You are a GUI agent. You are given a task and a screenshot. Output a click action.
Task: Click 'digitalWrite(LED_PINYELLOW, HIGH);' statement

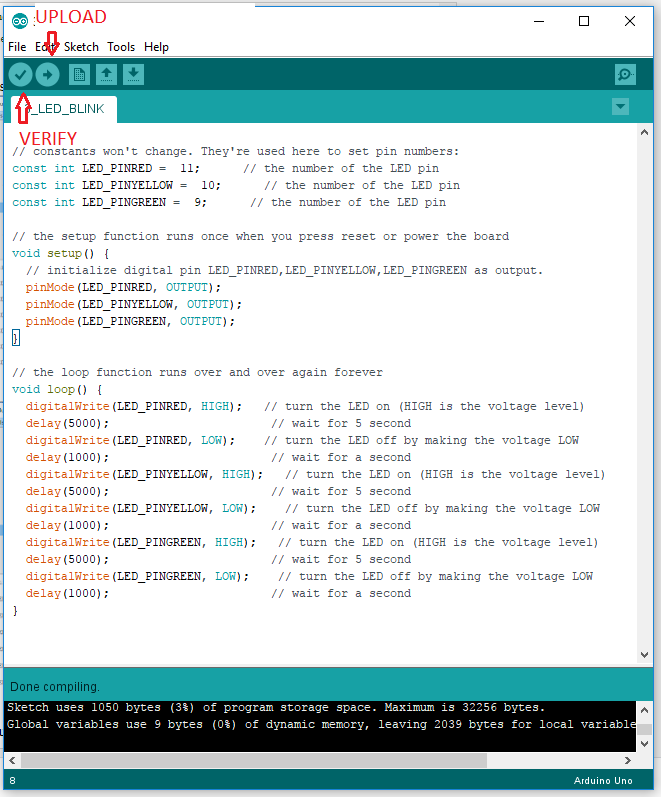[x=144, y=474]
